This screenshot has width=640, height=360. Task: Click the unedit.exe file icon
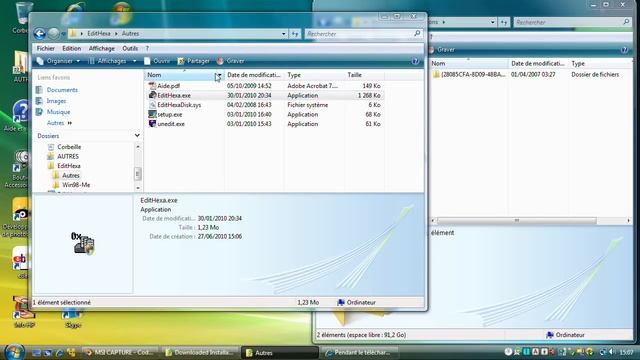tap(152, 124)
